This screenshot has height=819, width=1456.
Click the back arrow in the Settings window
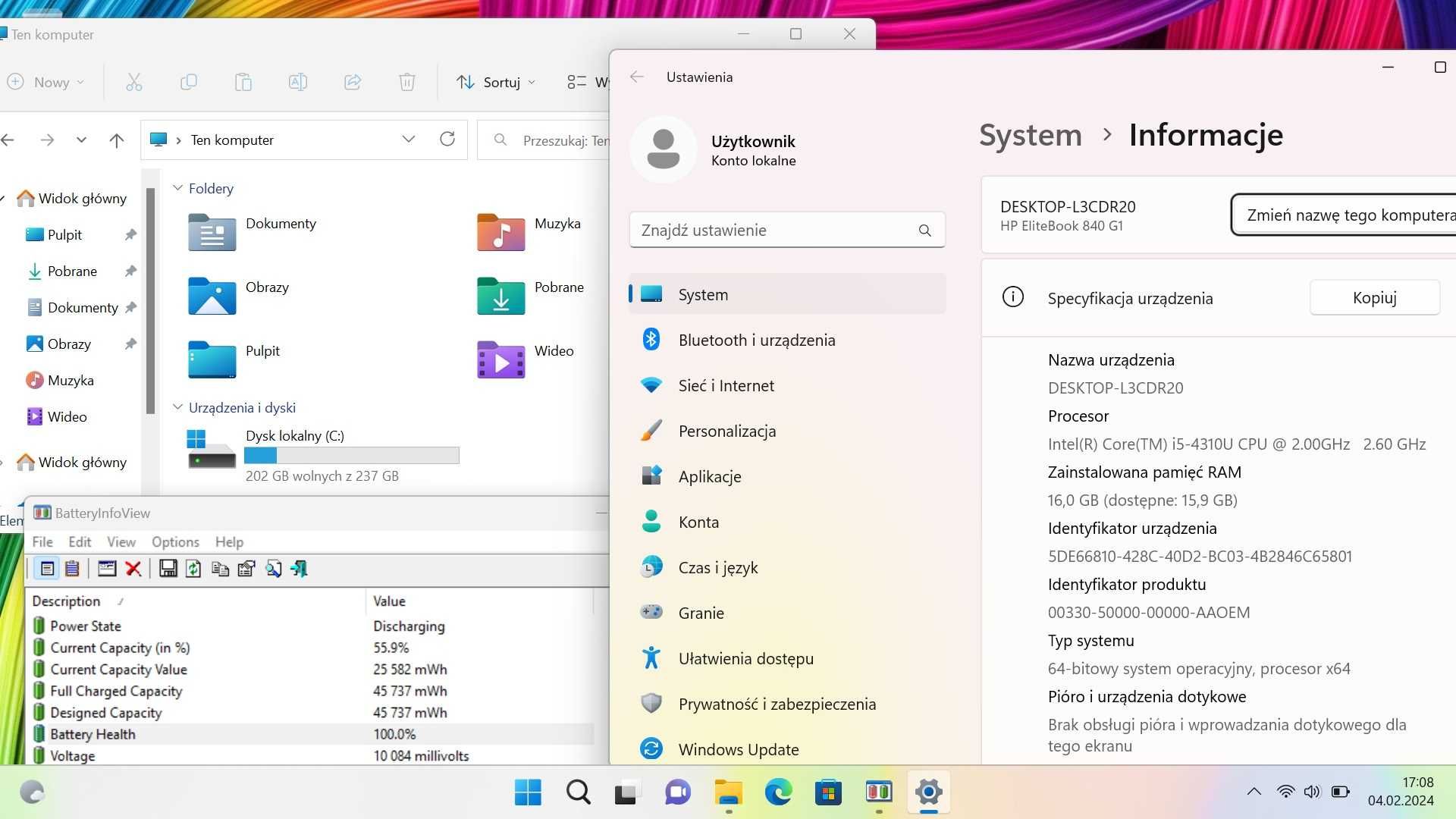coord(637,77)
